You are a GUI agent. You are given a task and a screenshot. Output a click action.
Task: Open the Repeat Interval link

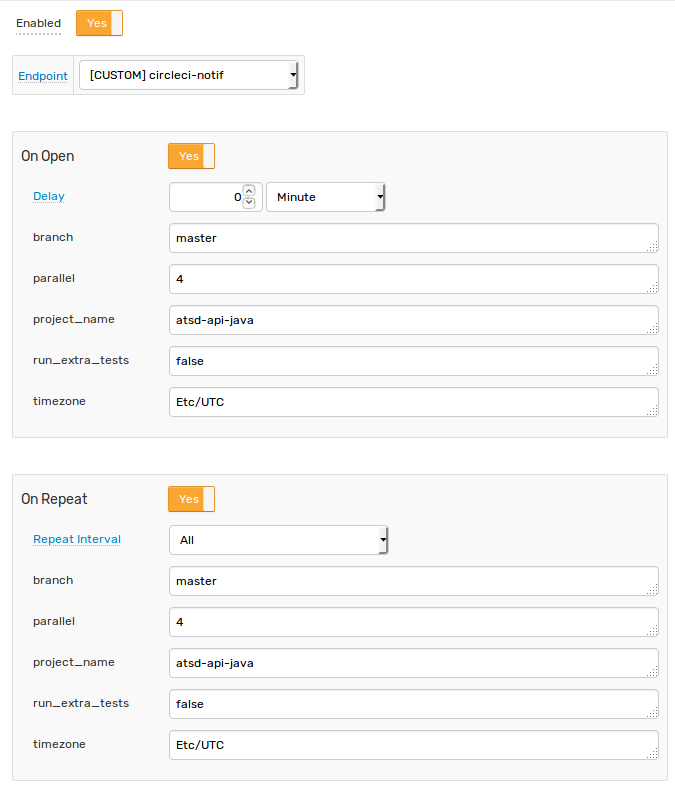[x=77, y=539]
